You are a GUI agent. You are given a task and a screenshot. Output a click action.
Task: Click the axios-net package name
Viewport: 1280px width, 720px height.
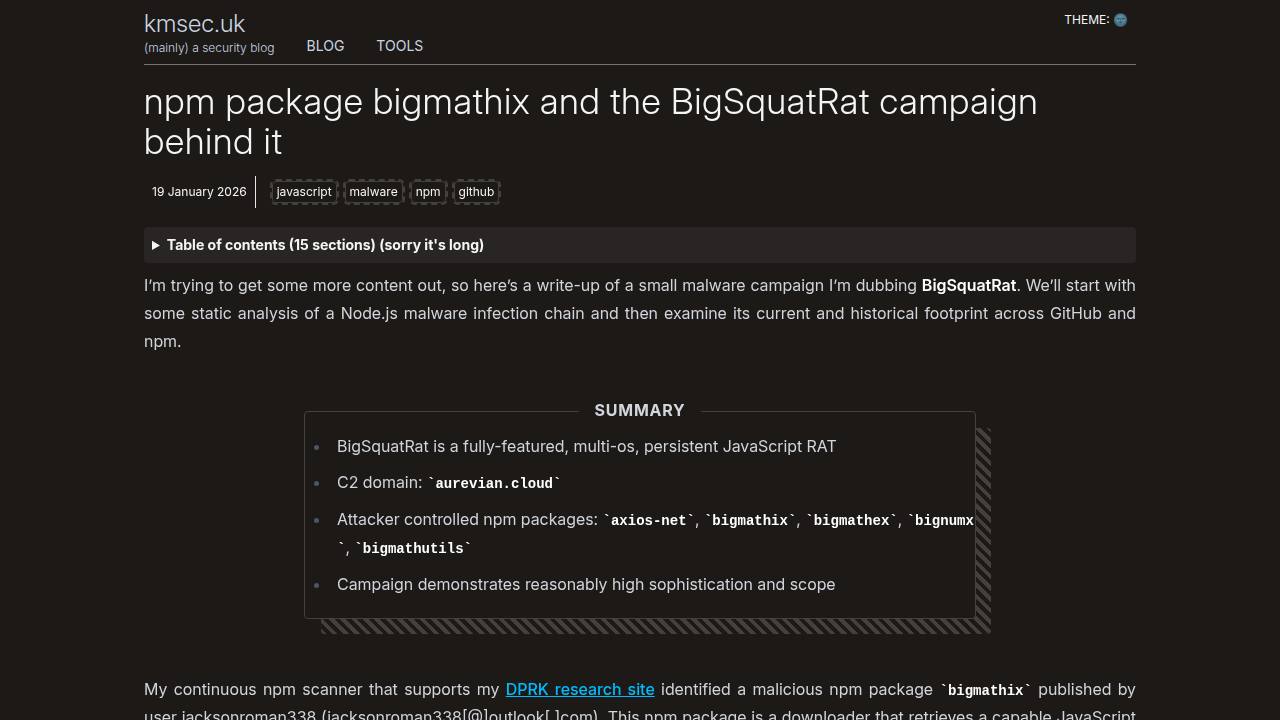[648, 520]
